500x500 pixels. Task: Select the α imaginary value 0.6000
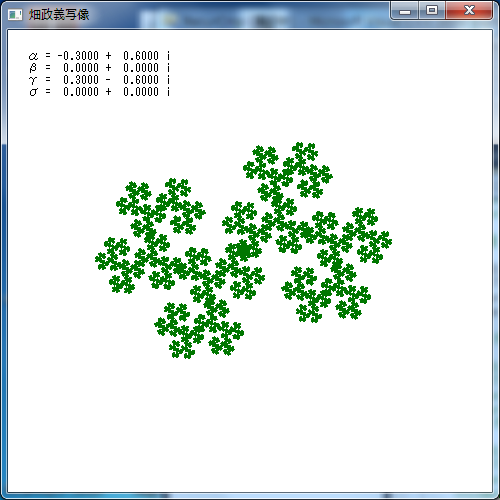[141, 56]
